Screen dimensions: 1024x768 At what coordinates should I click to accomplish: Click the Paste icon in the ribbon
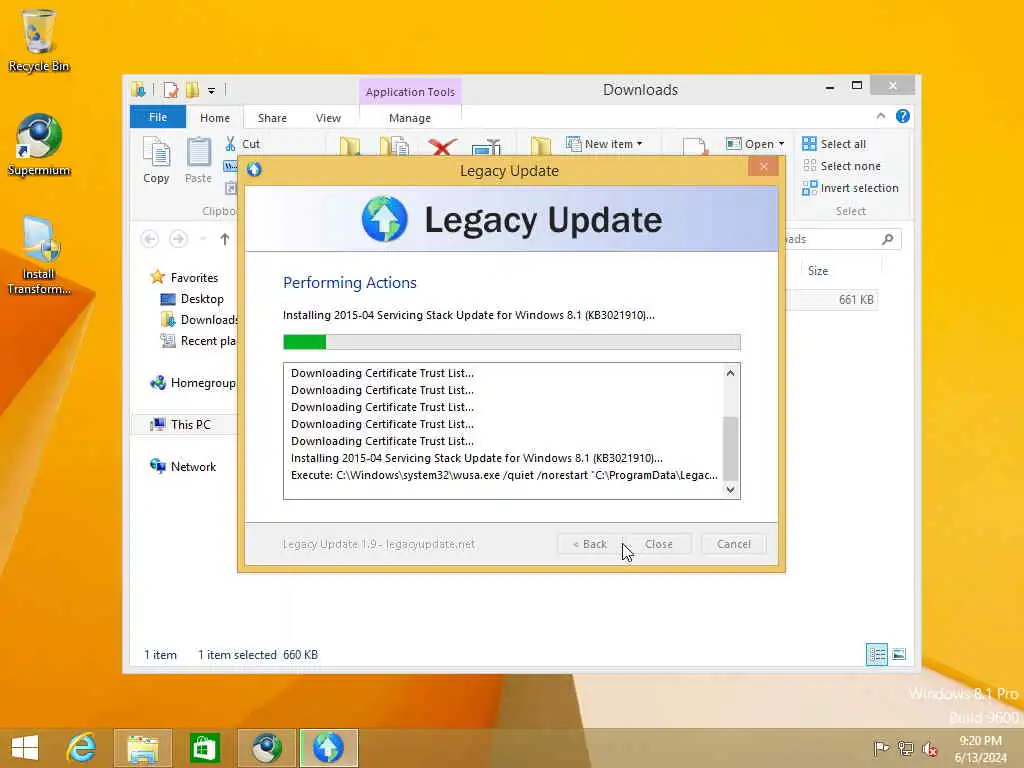[198, 159]
